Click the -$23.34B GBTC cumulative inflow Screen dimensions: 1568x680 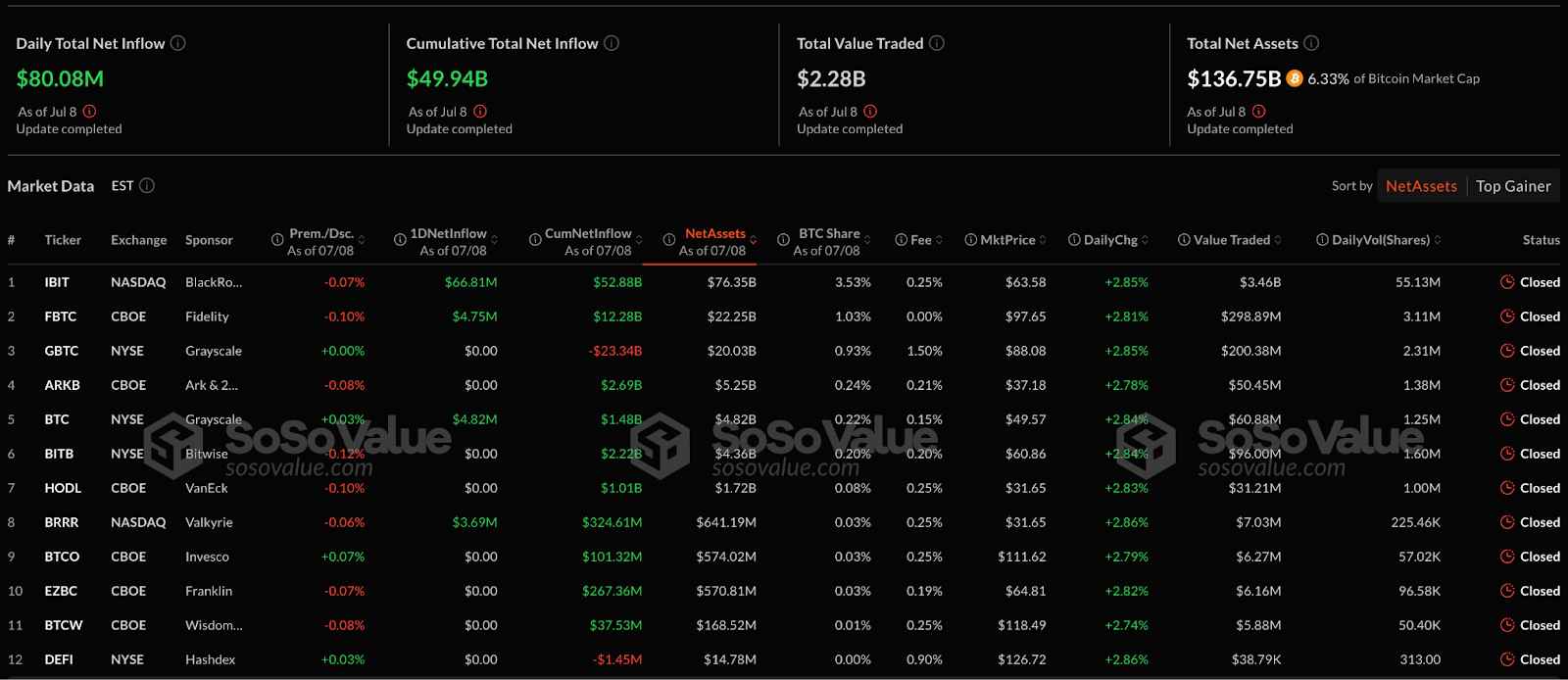pos(615,351)
